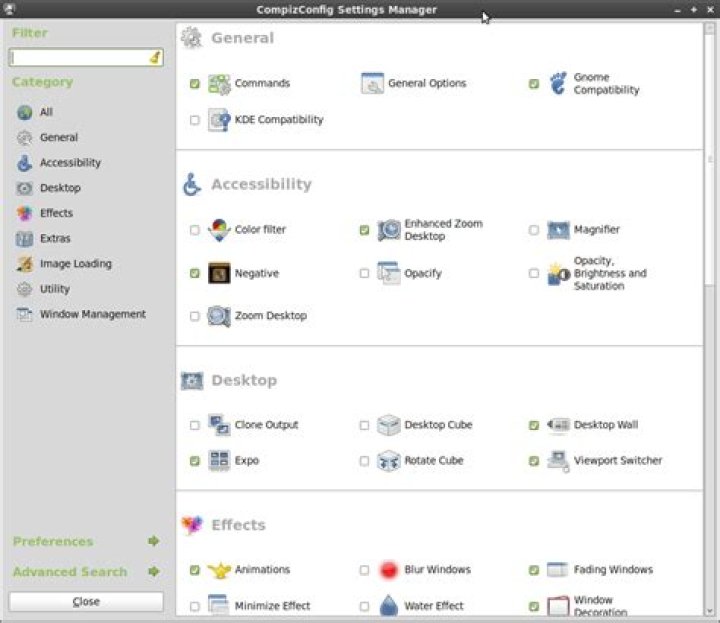
Task: Click the Opacity, Brightness and Saturation icon
Action: [x=558, y=274]
